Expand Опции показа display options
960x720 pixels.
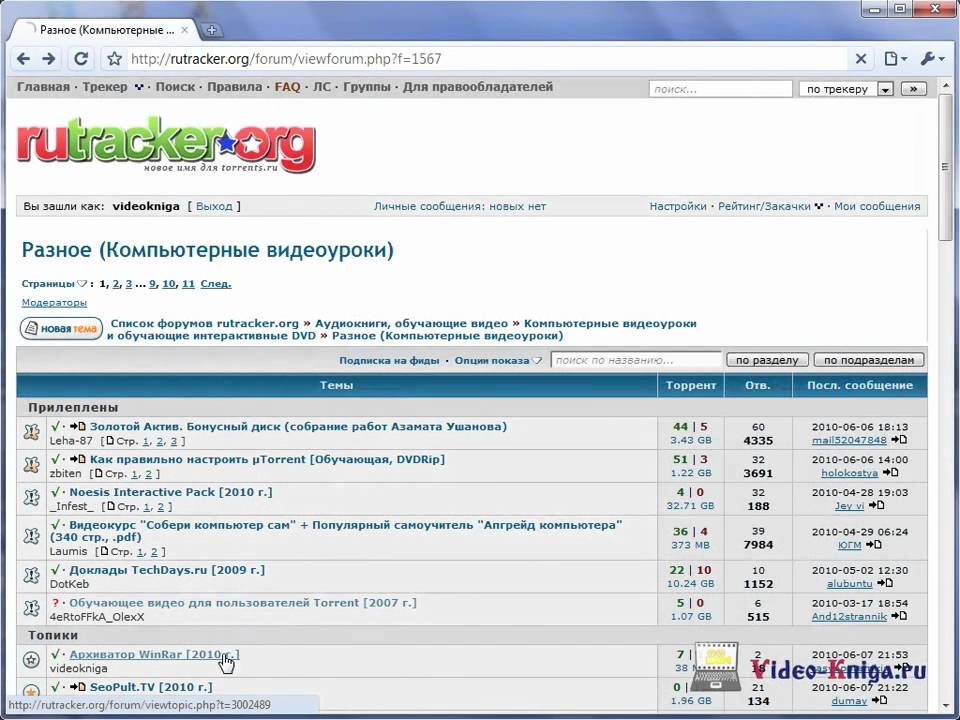tap(498, 360)
